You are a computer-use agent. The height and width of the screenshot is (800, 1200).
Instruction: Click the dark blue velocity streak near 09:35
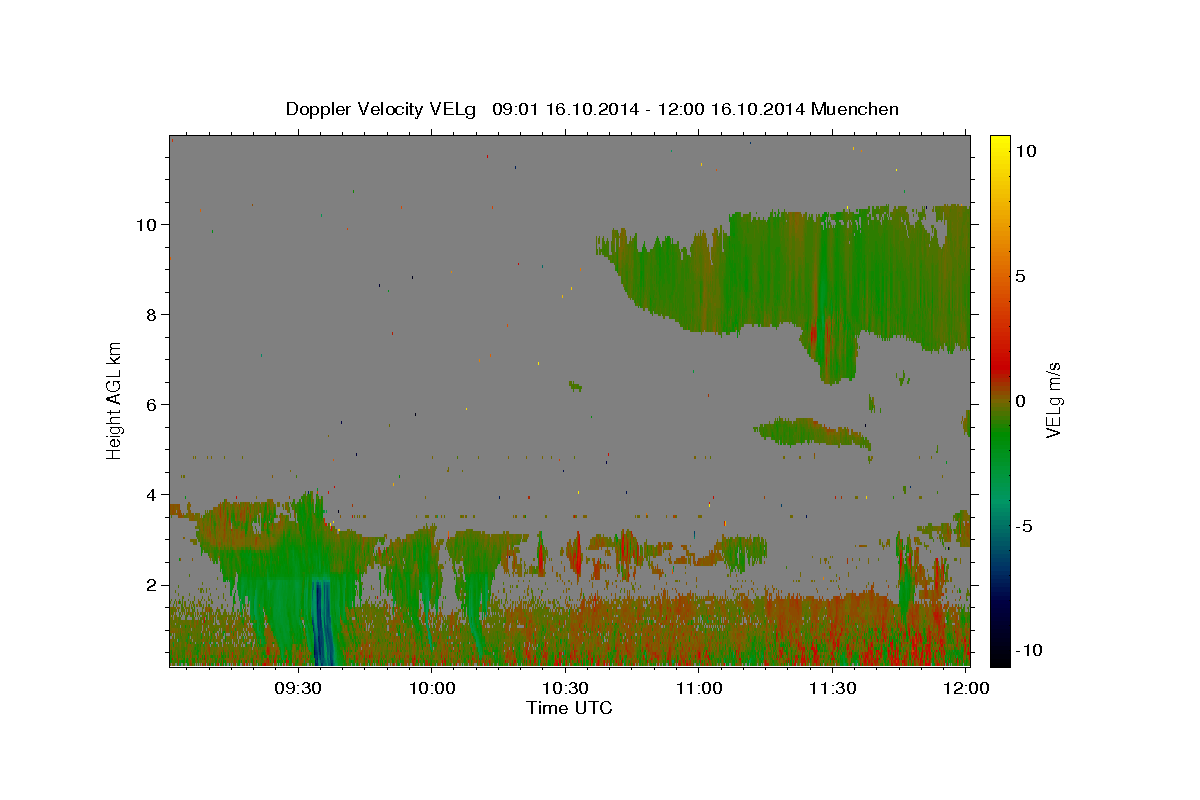[322, 624]
